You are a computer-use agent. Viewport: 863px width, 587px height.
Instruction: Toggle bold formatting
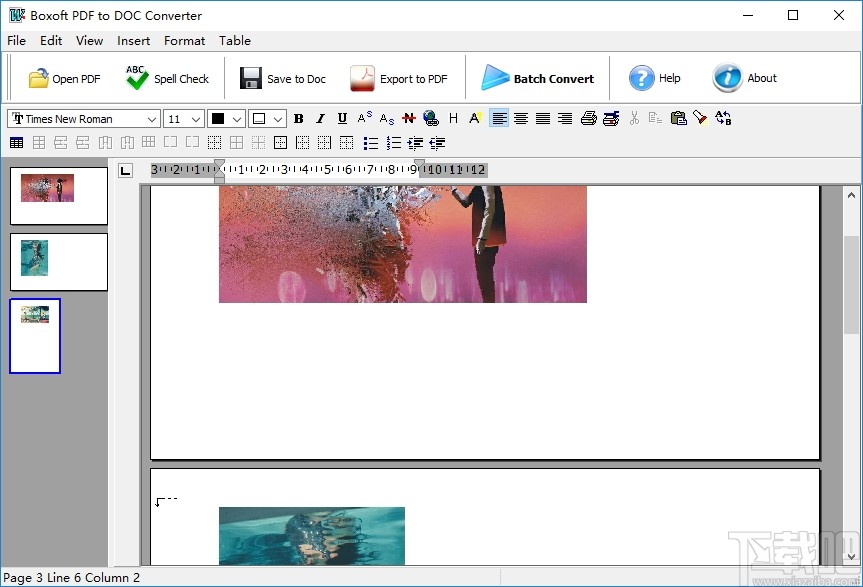(x=298, y=118)
